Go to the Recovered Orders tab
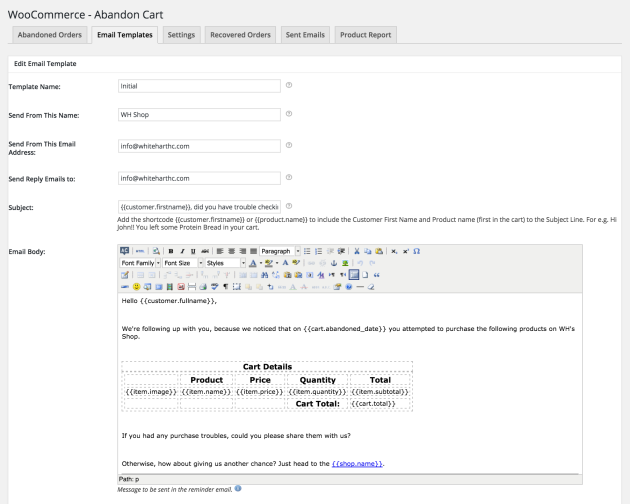 (240, 35)
